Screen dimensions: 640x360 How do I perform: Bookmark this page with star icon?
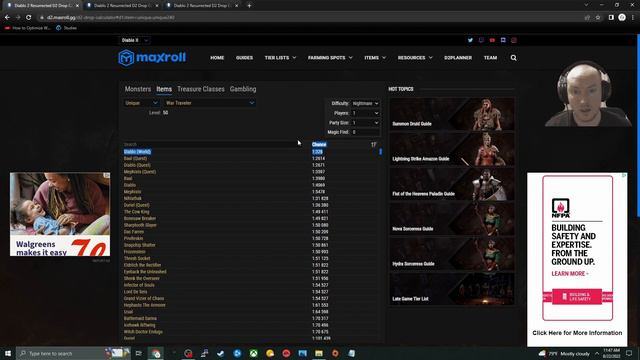(x=598, y=18)
